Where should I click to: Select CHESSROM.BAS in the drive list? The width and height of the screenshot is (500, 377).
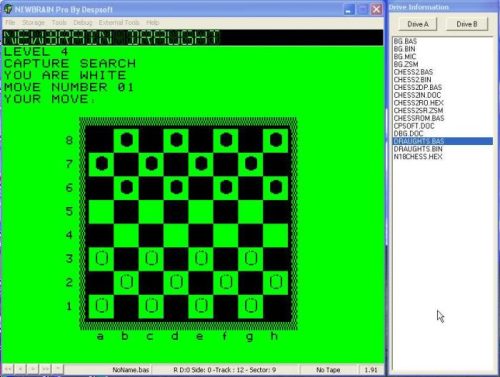click(419, 118)
